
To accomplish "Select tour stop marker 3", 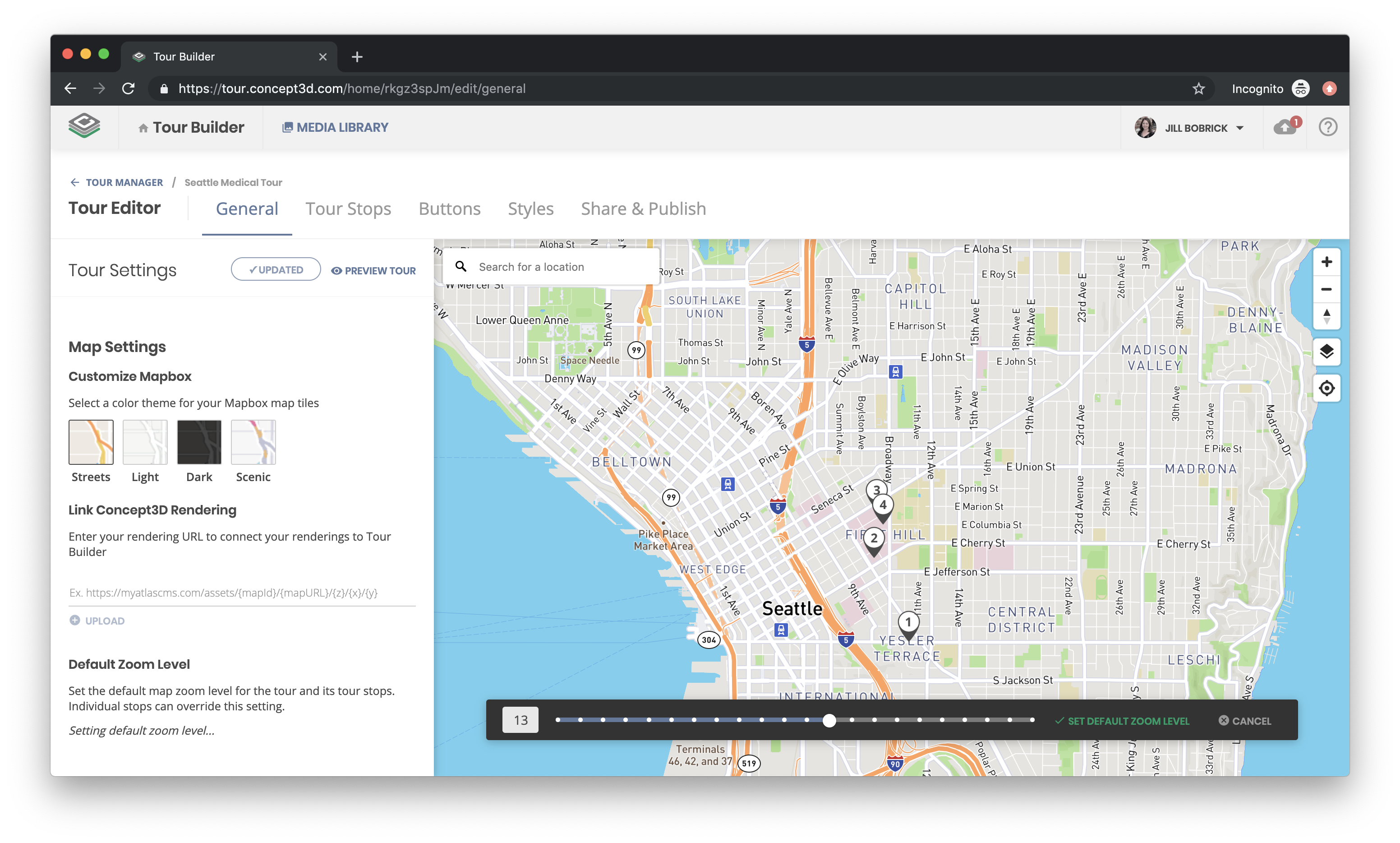I will click(876, 489).
